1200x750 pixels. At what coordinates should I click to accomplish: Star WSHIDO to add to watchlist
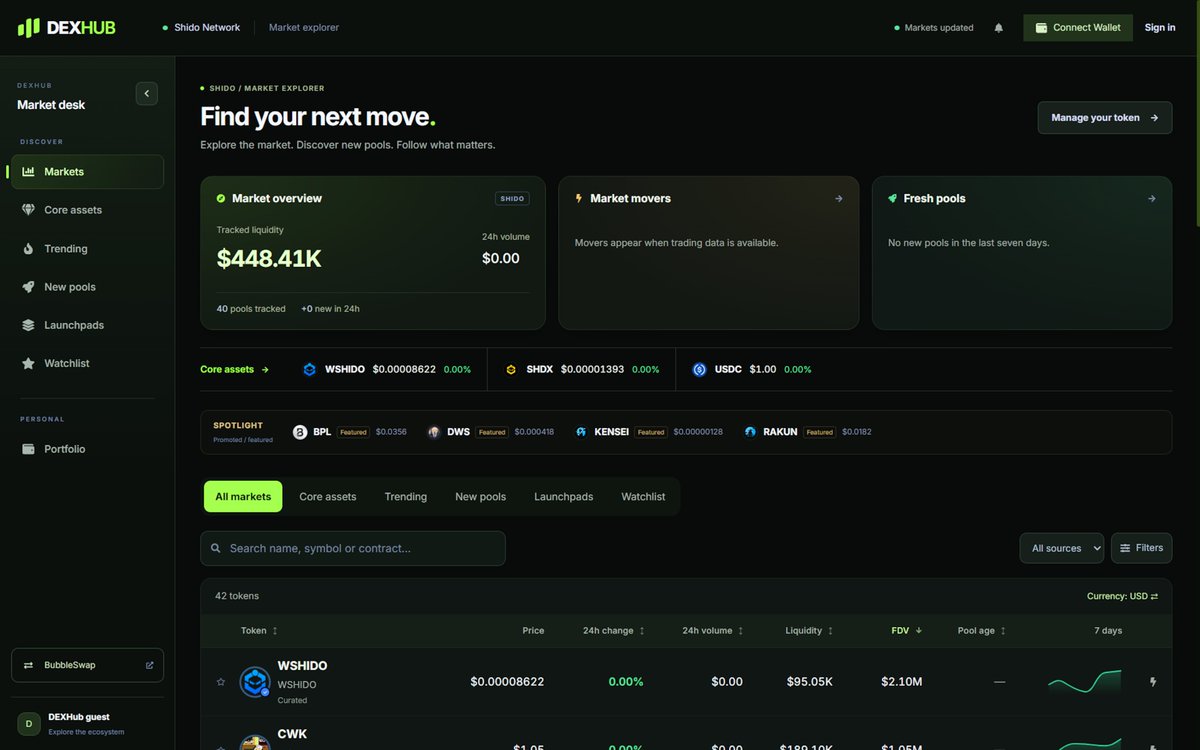[x=221, y=682]
